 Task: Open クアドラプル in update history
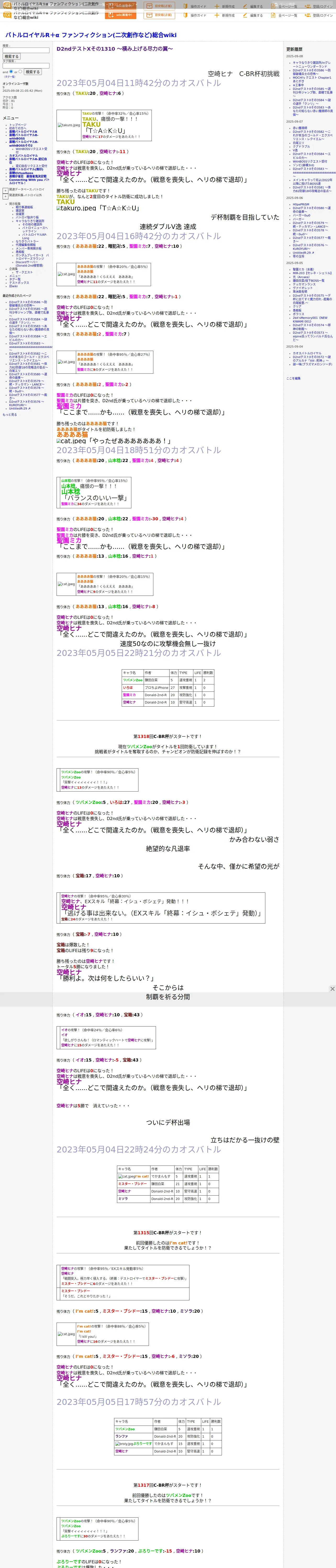click(x=301, y=146)
